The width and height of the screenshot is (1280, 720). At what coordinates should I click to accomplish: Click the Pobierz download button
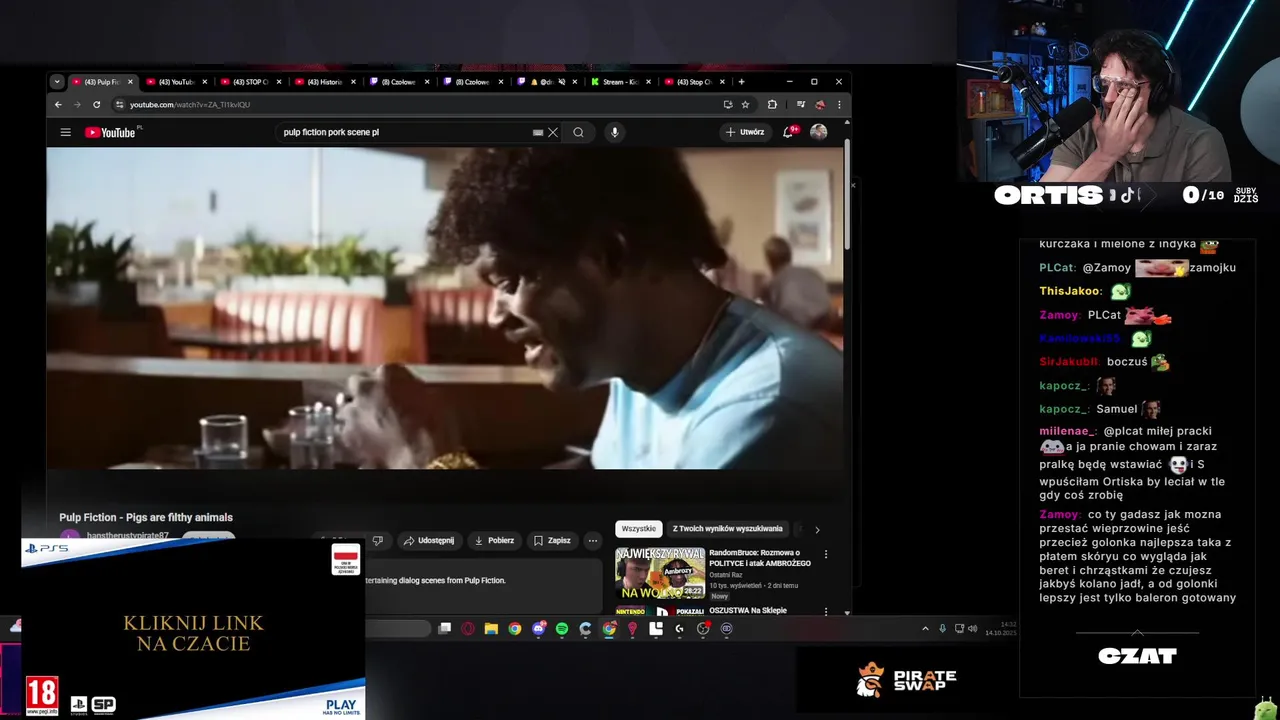coord(494,541)
